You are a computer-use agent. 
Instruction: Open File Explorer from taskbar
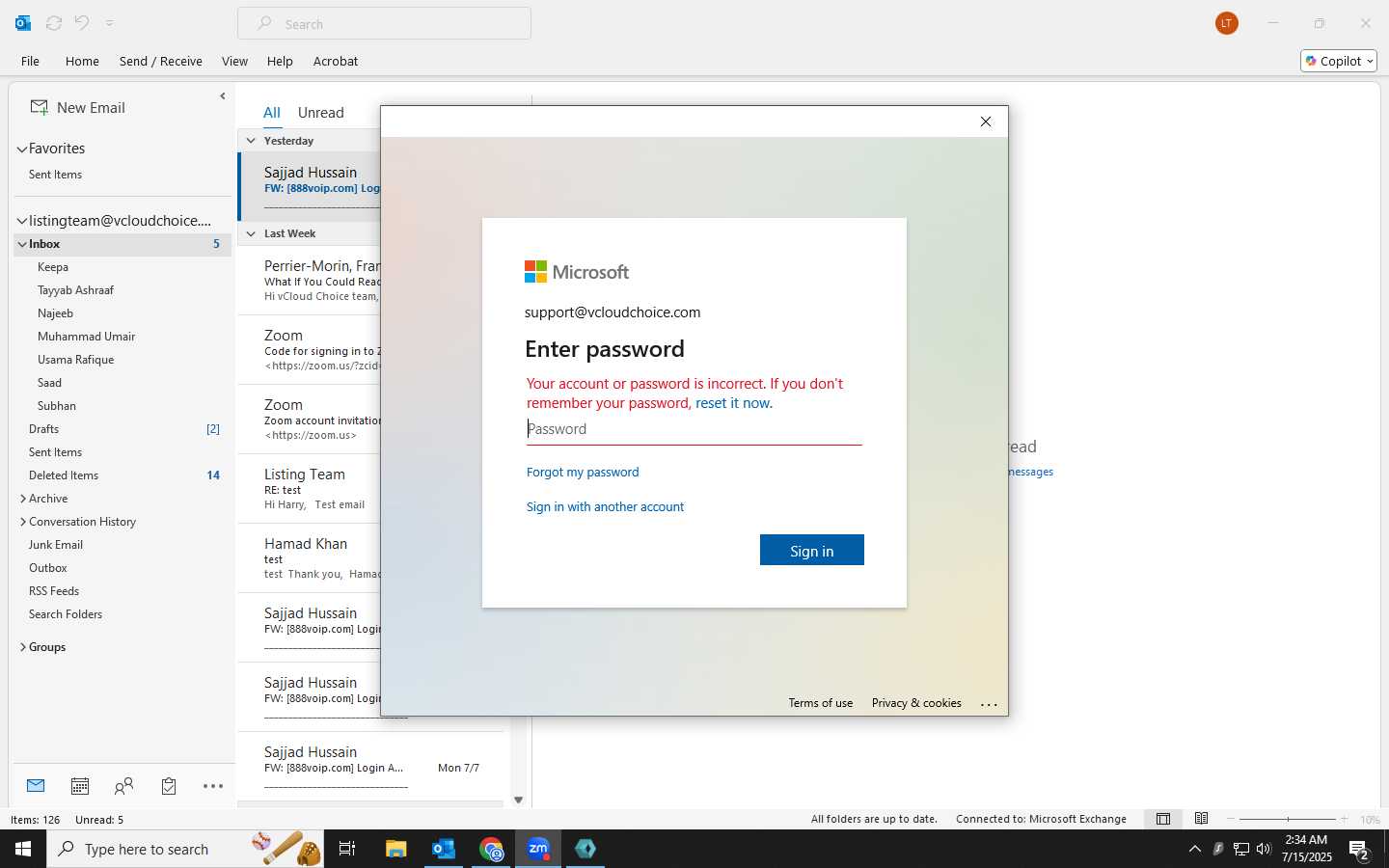(395, 849)
